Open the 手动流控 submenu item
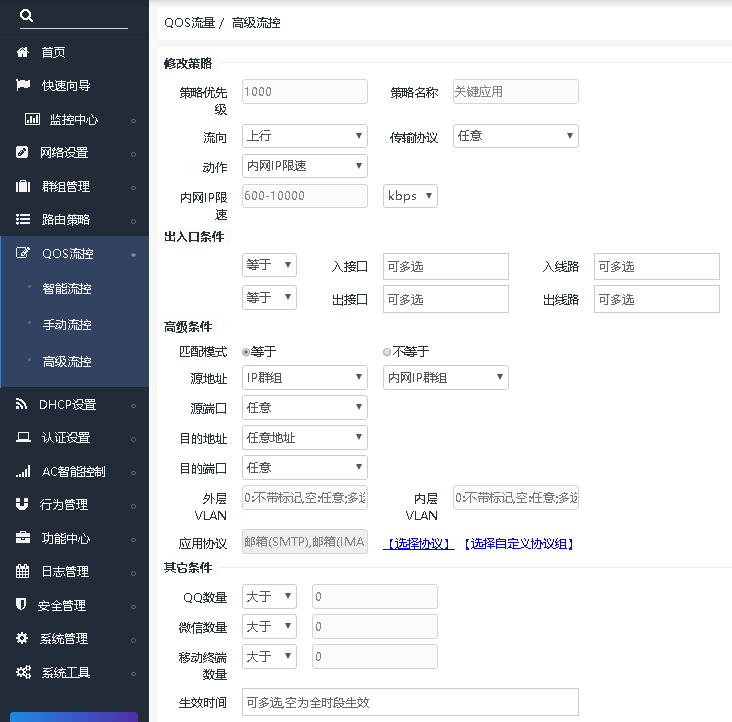 click(x=67, y=324)
